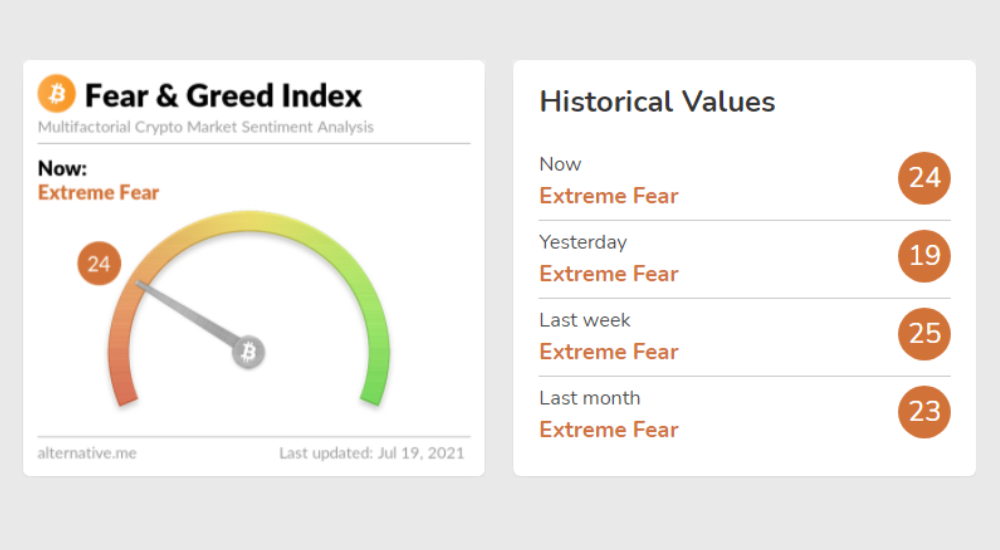Open the alternative.me link
This screenshot has width=1000, height=550.
click(x=87, y=453)
